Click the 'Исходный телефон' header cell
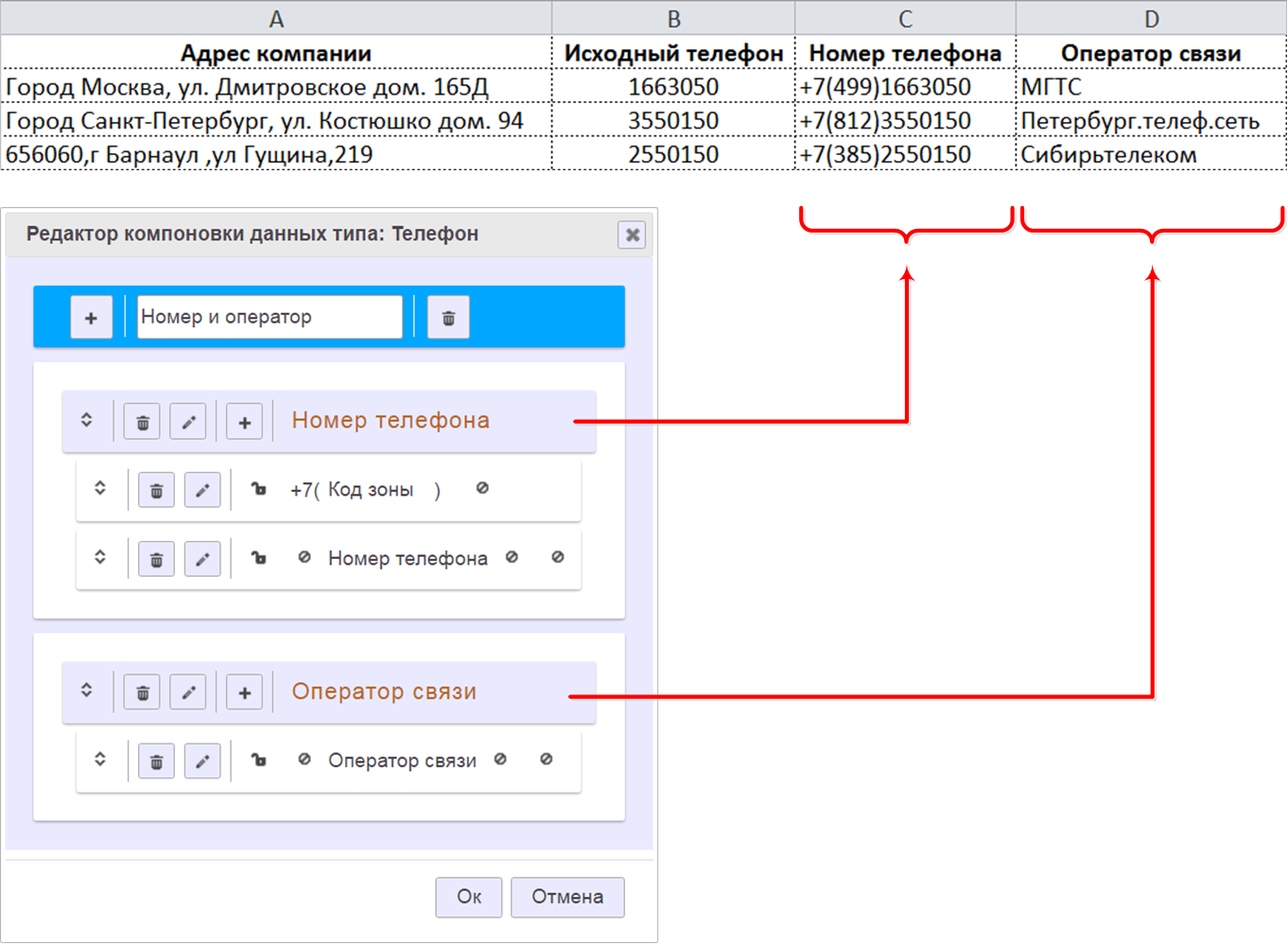 [673, 54]
